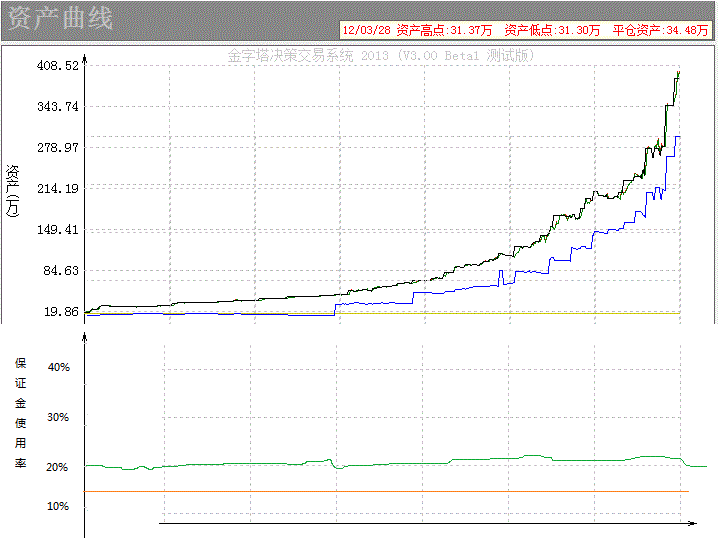Click the 408.52 y-axis label

(58, 66)
